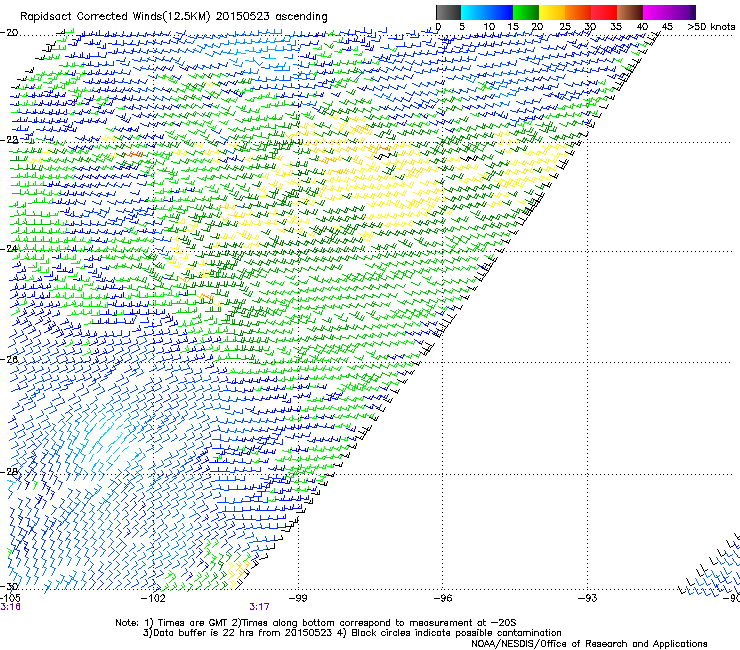Screen dimensions: 740x650
Task: Click the -105 longitude axis label
Action: (10, 598)
